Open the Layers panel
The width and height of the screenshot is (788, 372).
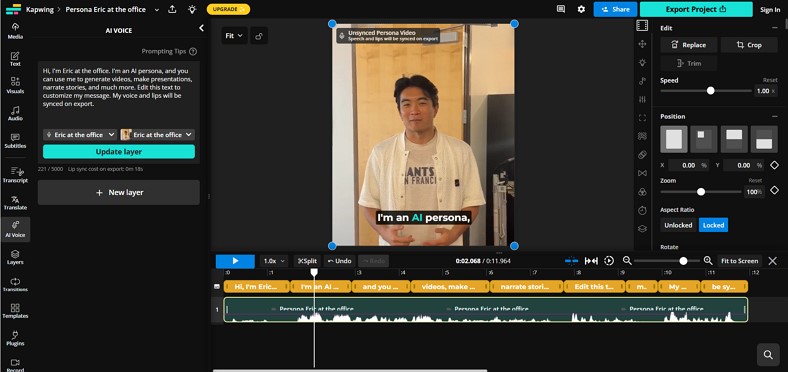[x=15, y=257]
